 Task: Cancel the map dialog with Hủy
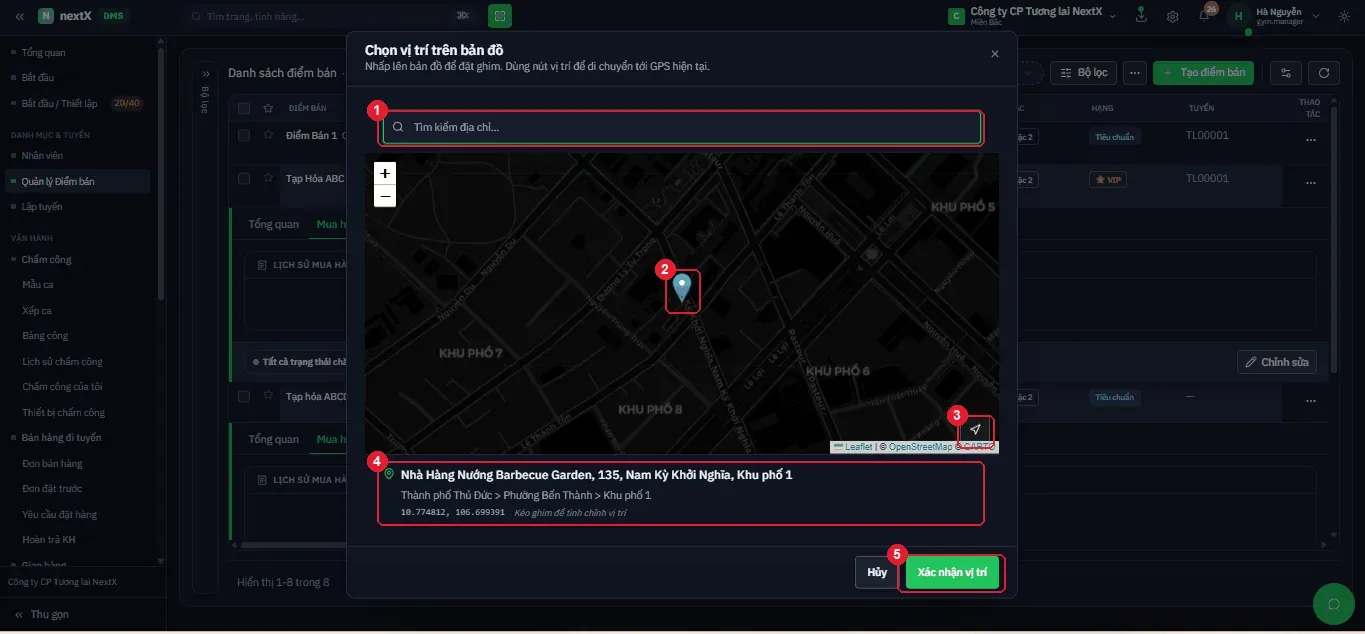click(877, 573)
